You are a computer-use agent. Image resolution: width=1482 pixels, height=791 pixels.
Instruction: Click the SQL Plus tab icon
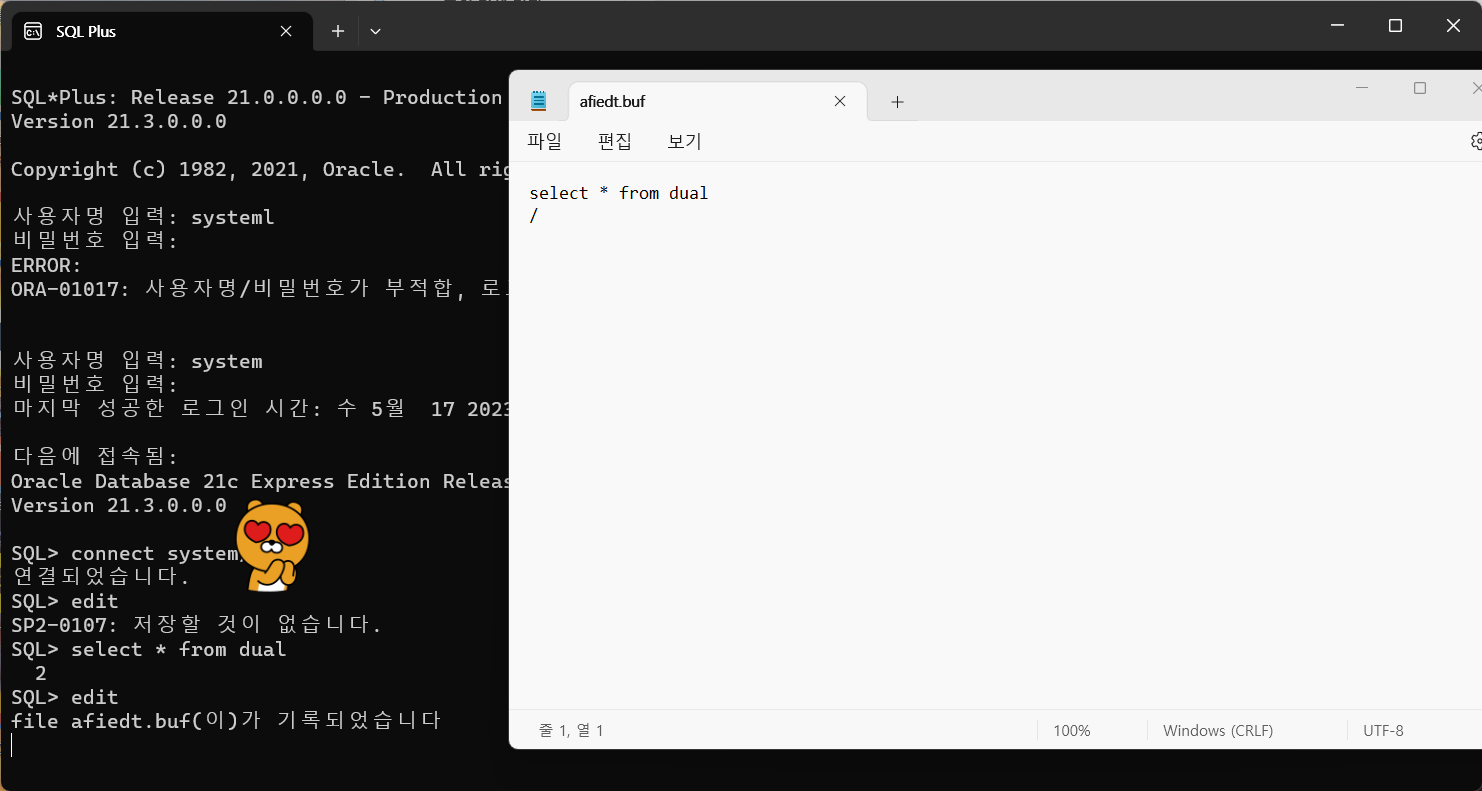33,31
